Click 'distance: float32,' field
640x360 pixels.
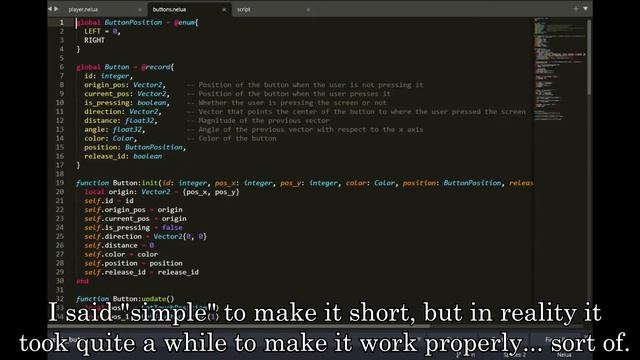[x=121, y=120]
